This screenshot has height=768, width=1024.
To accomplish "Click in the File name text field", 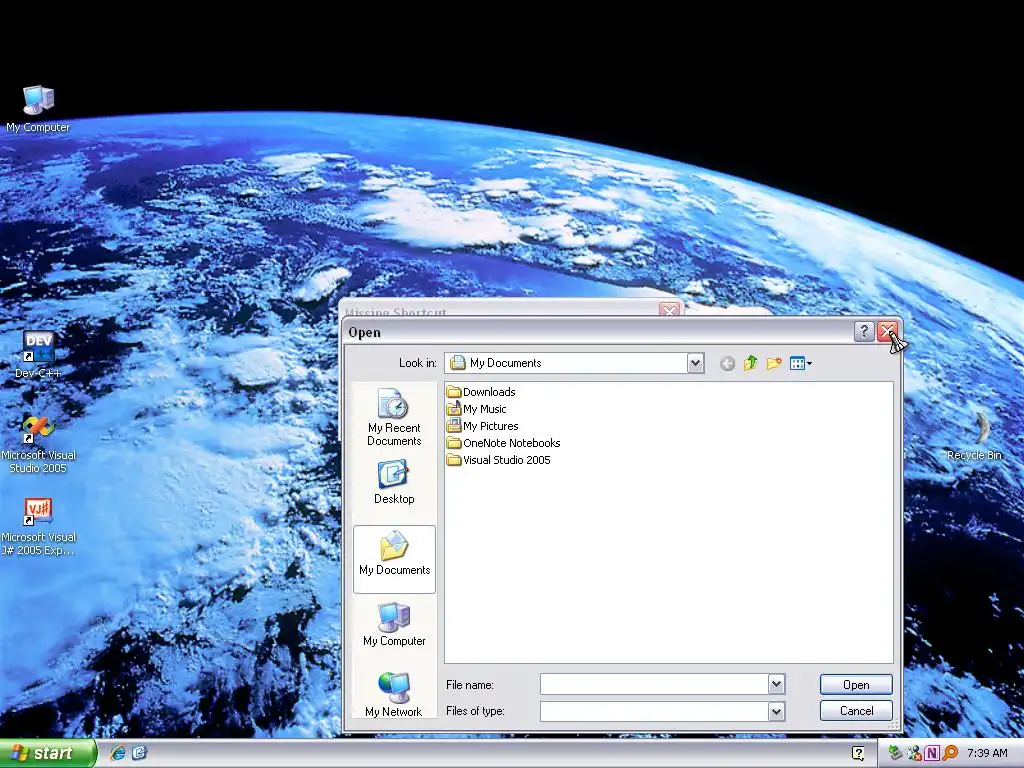I will pos(654,684).
